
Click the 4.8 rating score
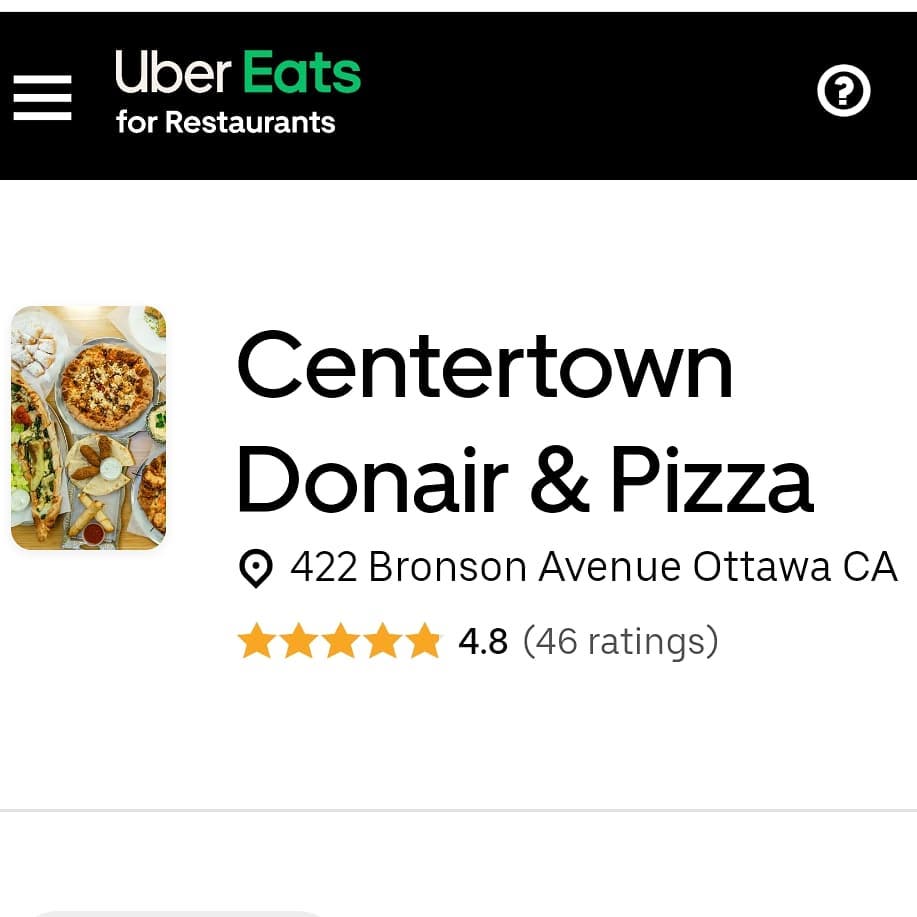pos(483,642)
